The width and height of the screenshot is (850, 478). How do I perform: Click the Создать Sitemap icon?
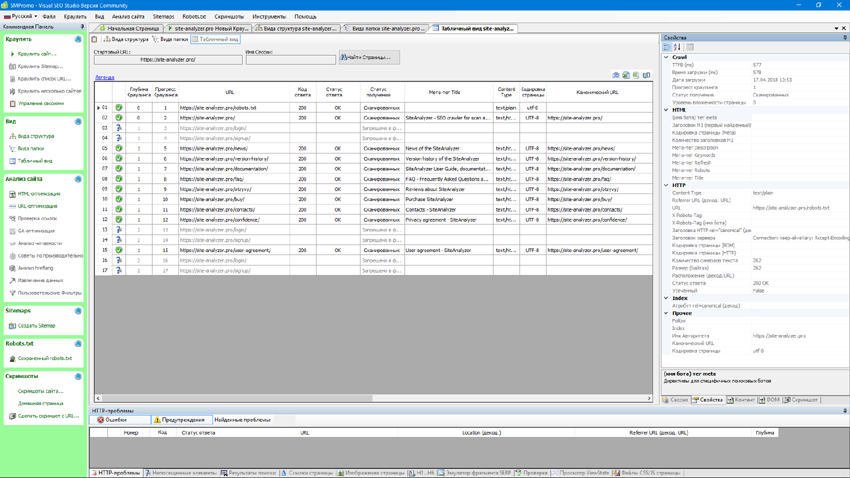[12, 326]
